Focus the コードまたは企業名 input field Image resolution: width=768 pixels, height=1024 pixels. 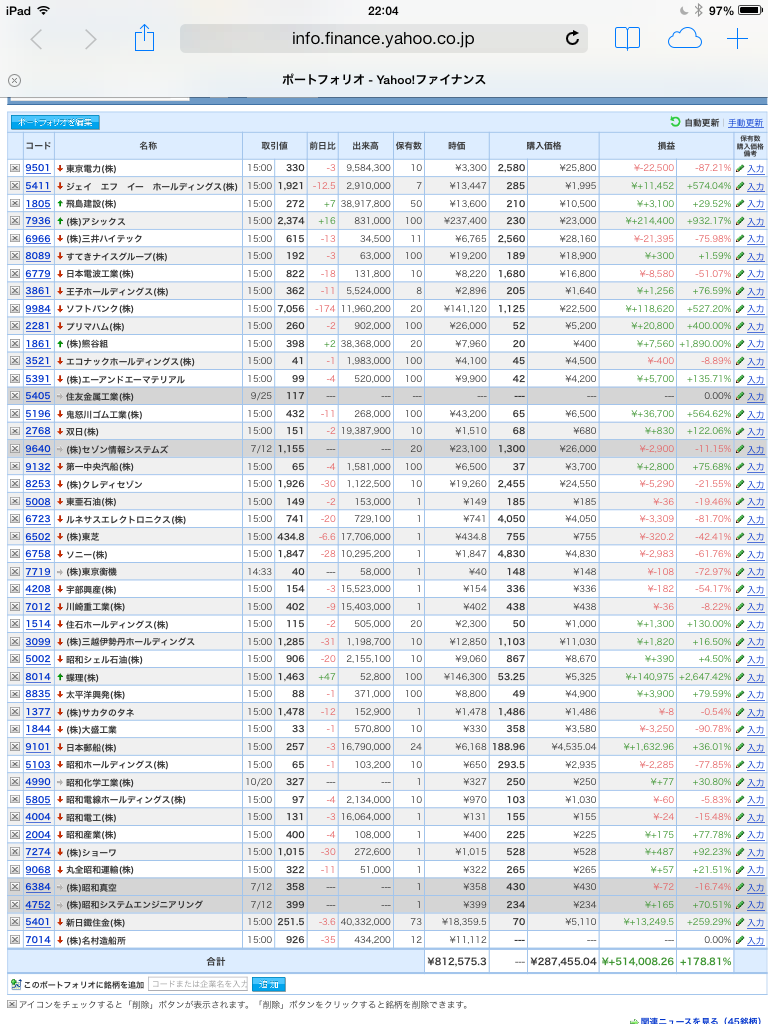(x=199, y=984)
